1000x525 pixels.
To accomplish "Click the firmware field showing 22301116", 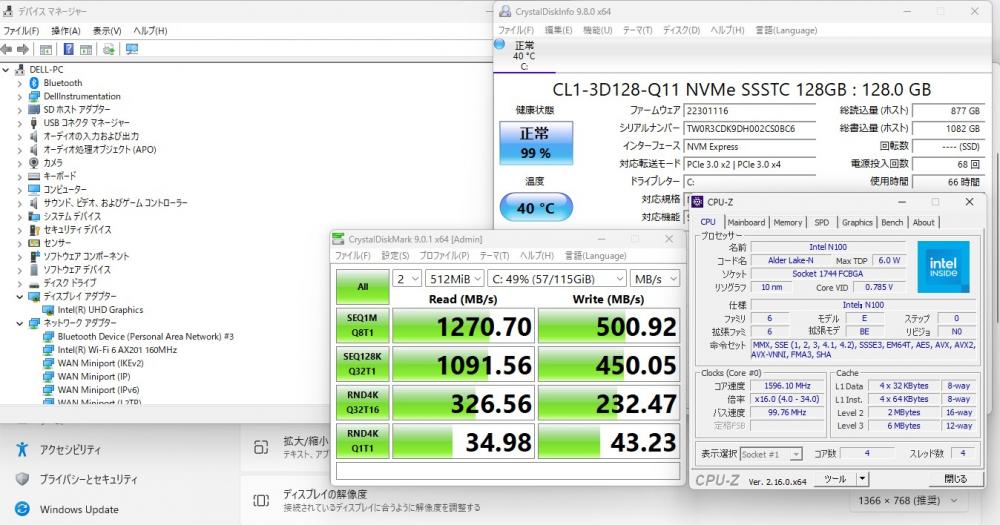I will (x=750, y=110).
